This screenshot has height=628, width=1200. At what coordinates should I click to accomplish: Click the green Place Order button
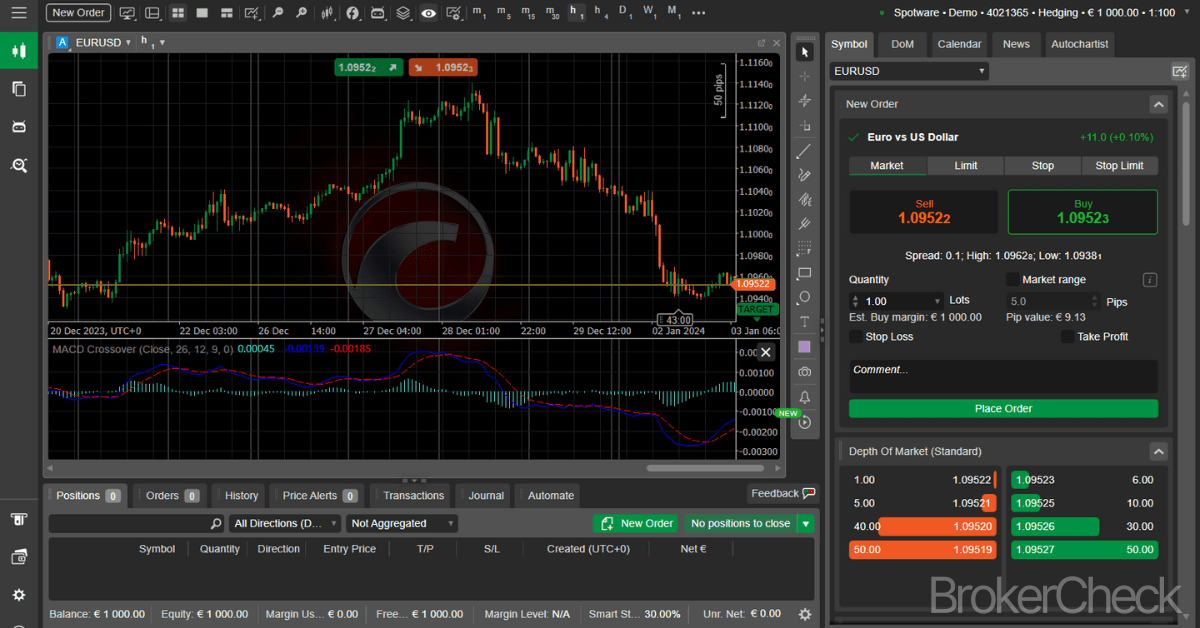[1003, 408]
